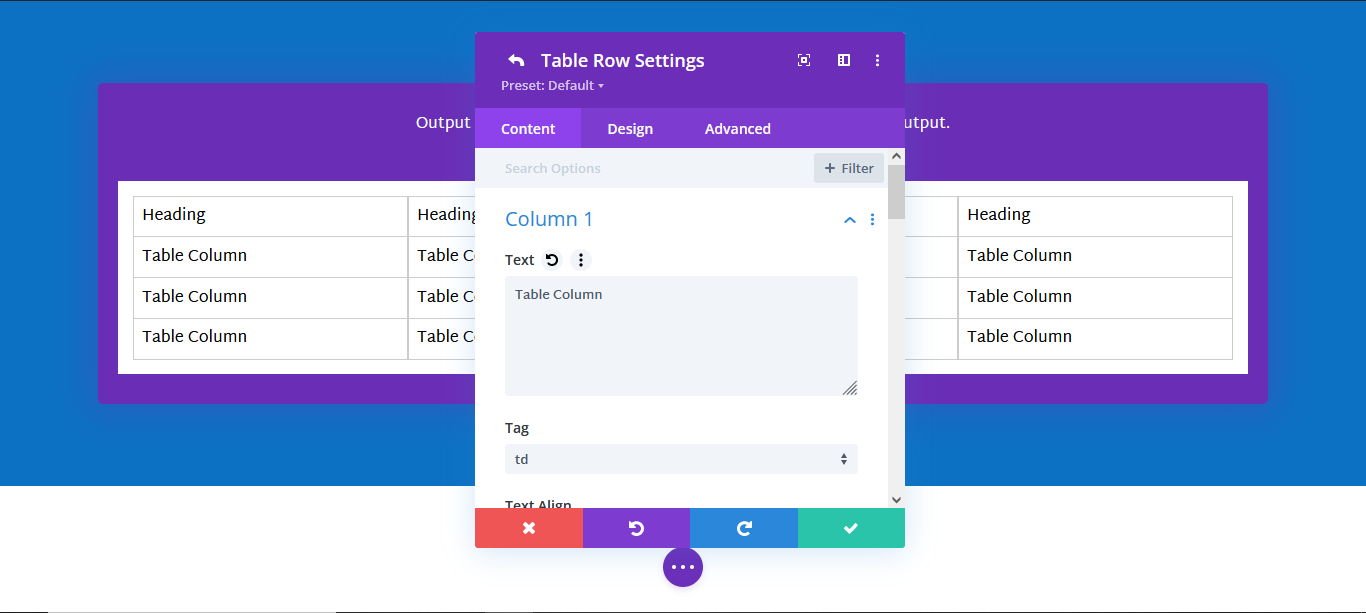1366x613 pixels.
Task: Click the Filter button
Action: (849, 168)
